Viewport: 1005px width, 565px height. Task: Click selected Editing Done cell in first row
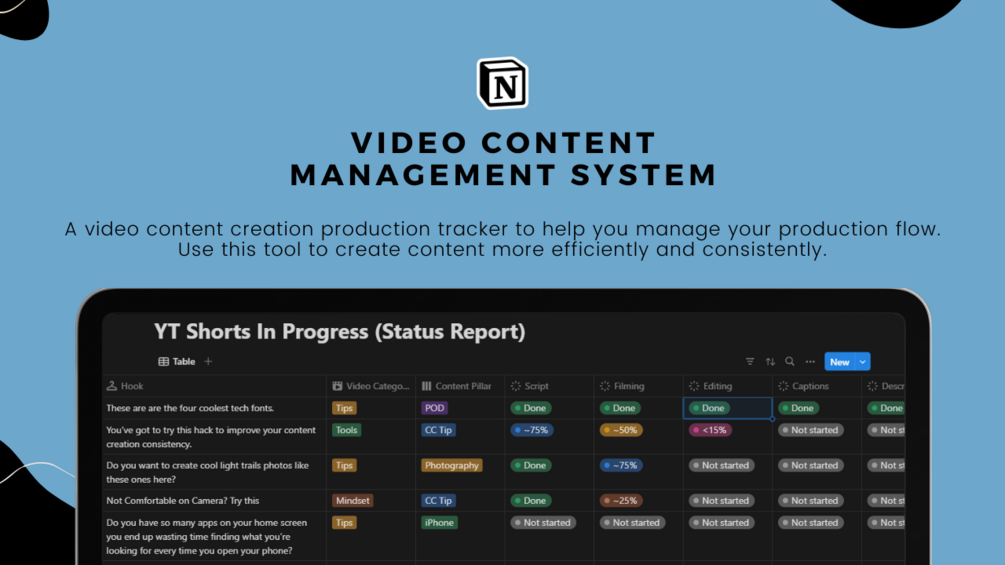coord(727,408)
